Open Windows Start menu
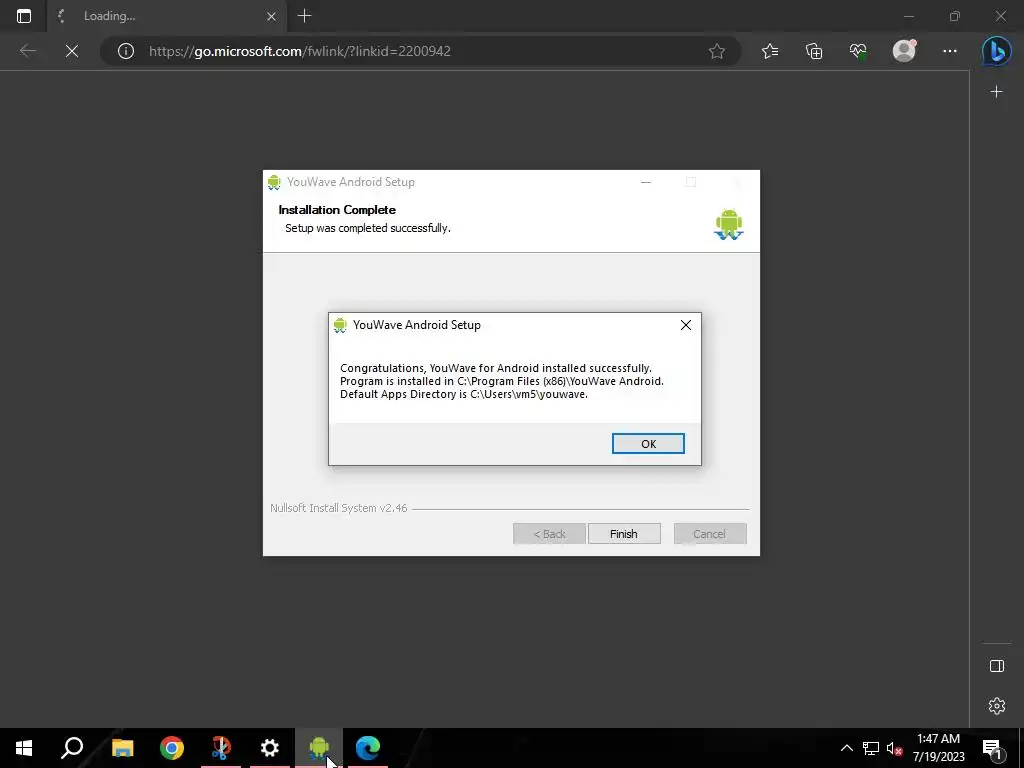This screenshot has height=768, width=1024. point(24,748)
